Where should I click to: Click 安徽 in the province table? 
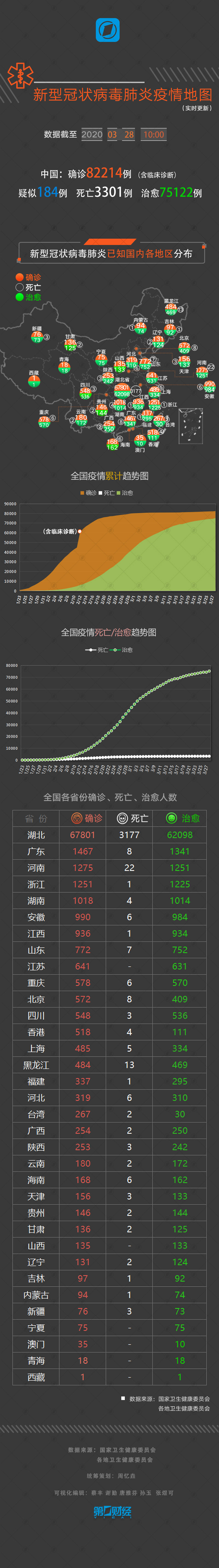[x=36, y=917]
